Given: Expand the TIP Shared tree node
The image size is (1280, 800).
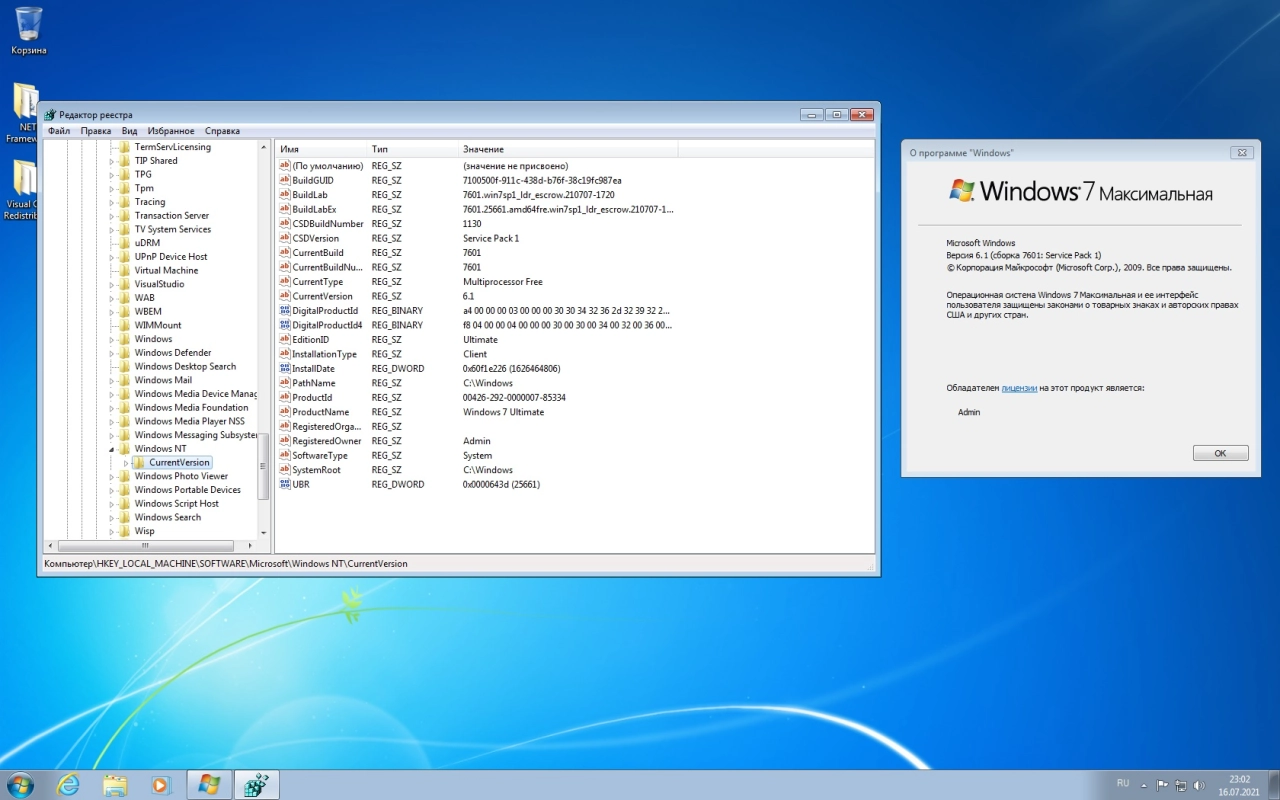Looking at the screenshot, I should pos(112,161).
